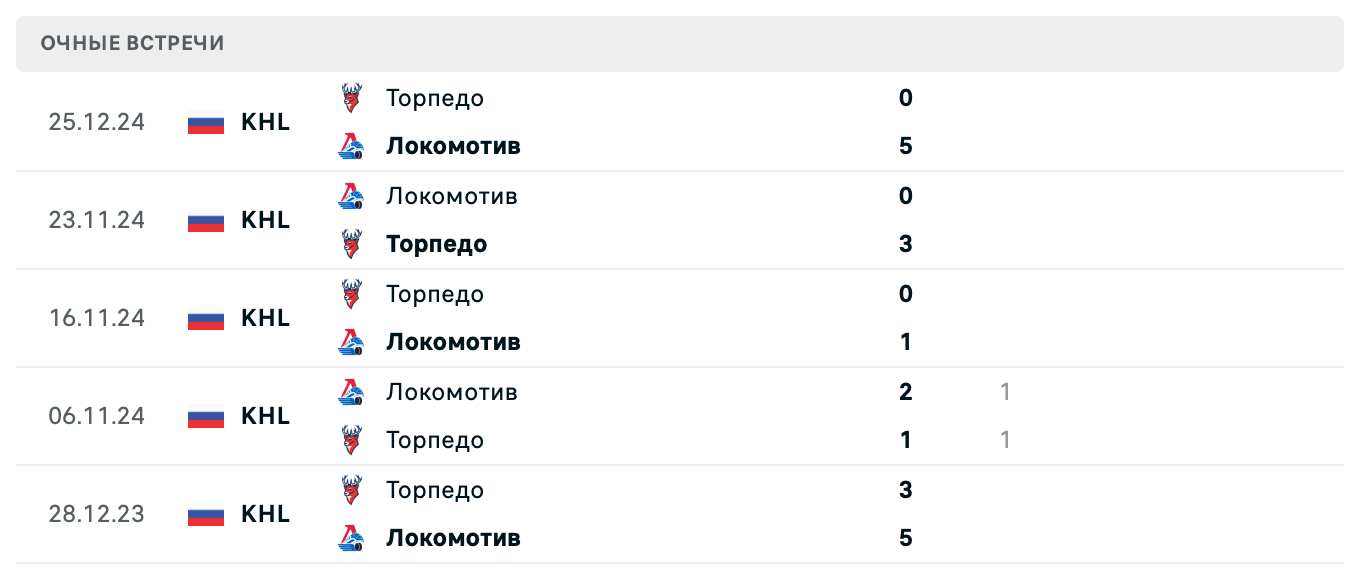1360x578 pixels.
Task: Click the overtime score 1 beside Торпедо on 06.11.24
Action: point(1005,439)
